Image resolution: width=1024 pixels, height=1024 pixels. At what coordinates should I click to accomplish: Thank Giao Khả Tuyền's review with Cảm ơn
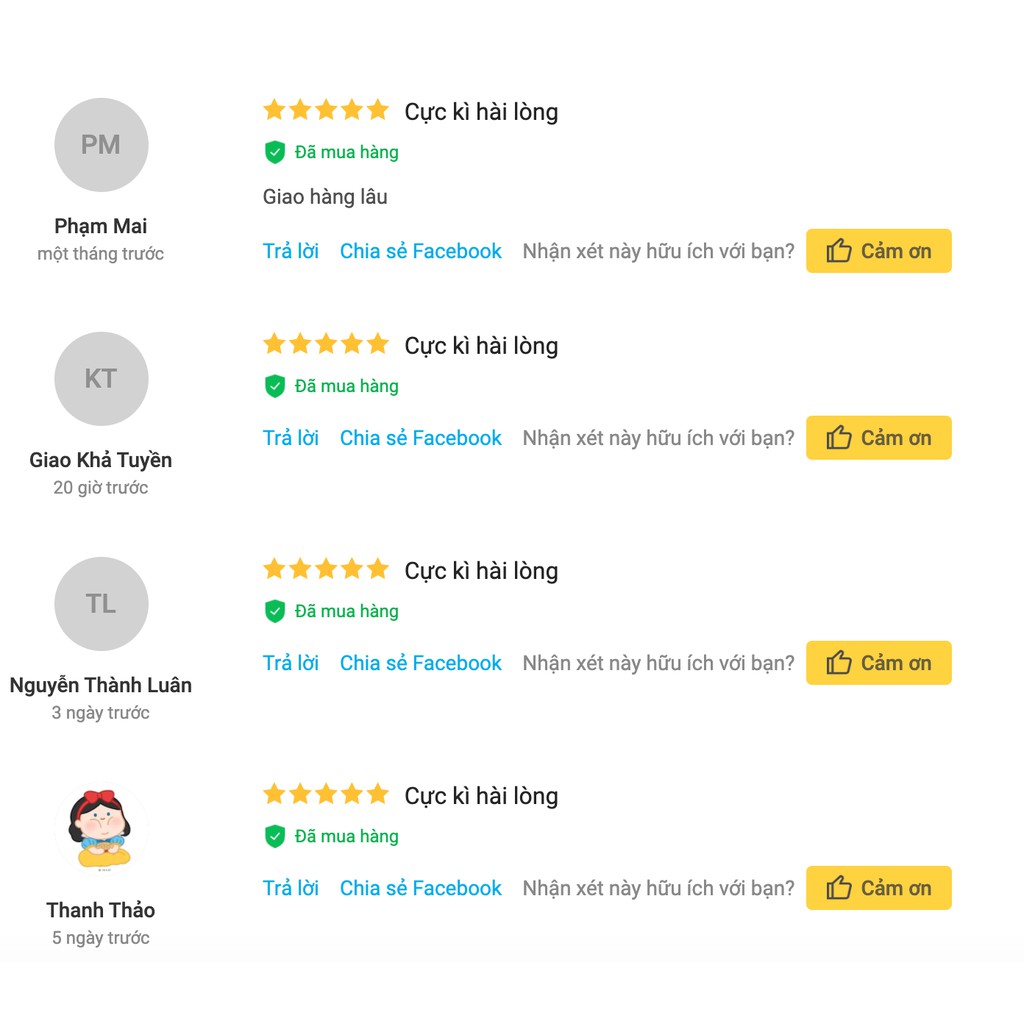click(878, 438)
